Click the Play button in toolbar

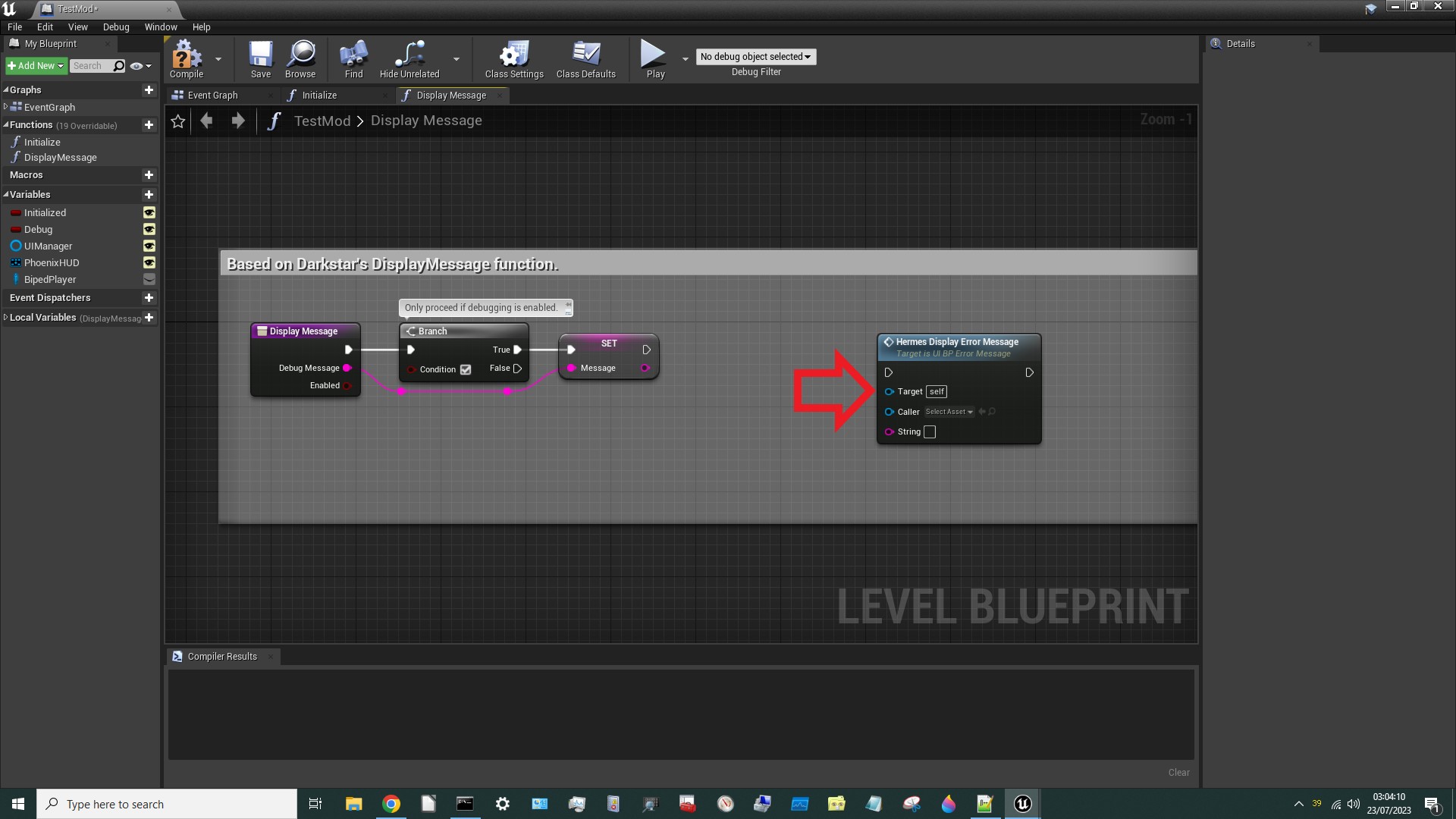[655, 59]
